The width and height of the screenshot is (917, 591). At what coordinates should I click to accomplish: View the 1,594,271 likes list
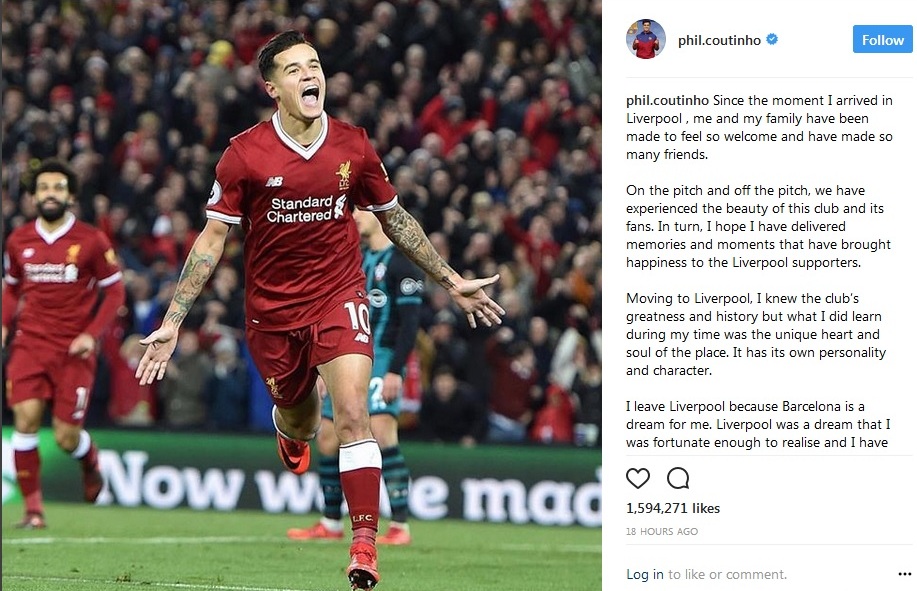673,508
